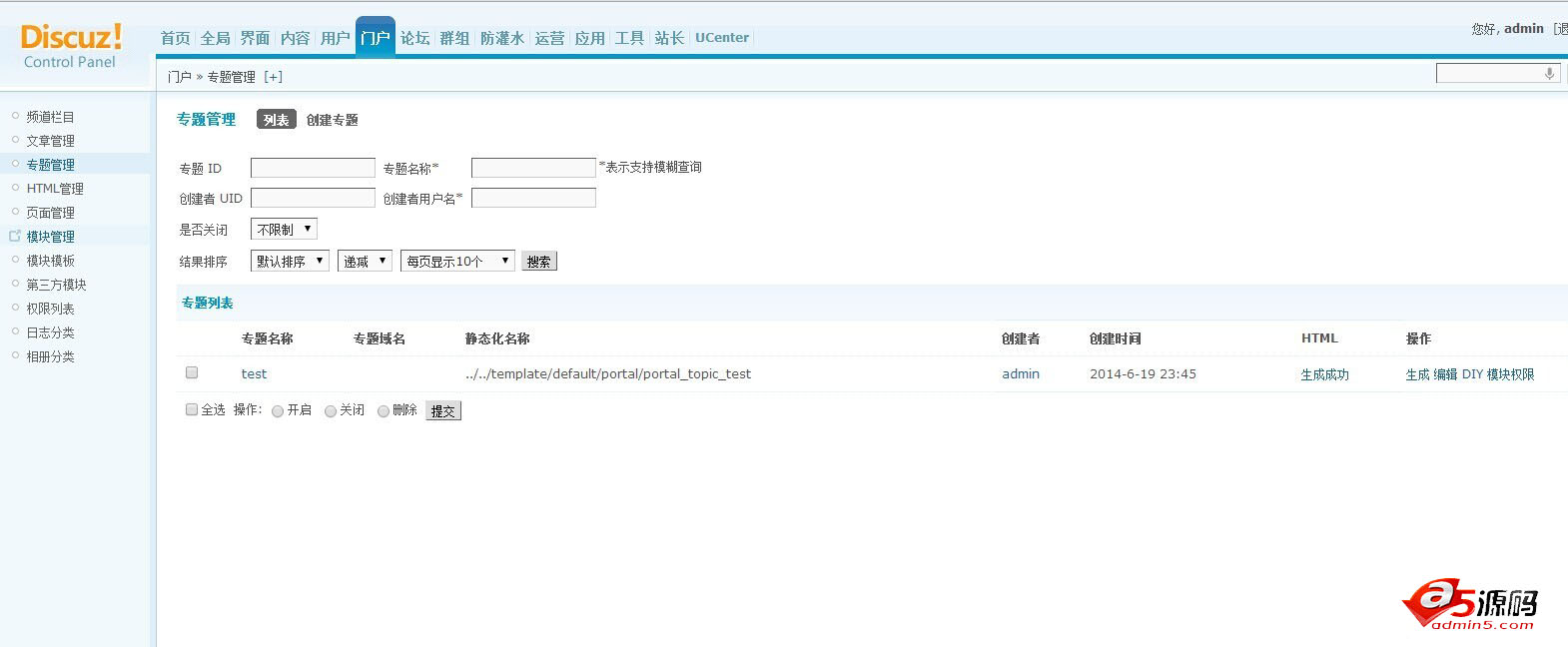Select the 门户 navigation tab

(376, 38)
